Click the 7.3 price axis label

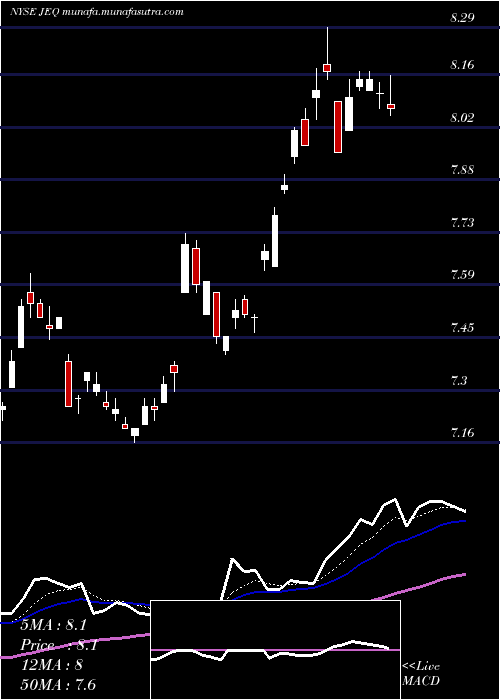[x=459, y=380]
